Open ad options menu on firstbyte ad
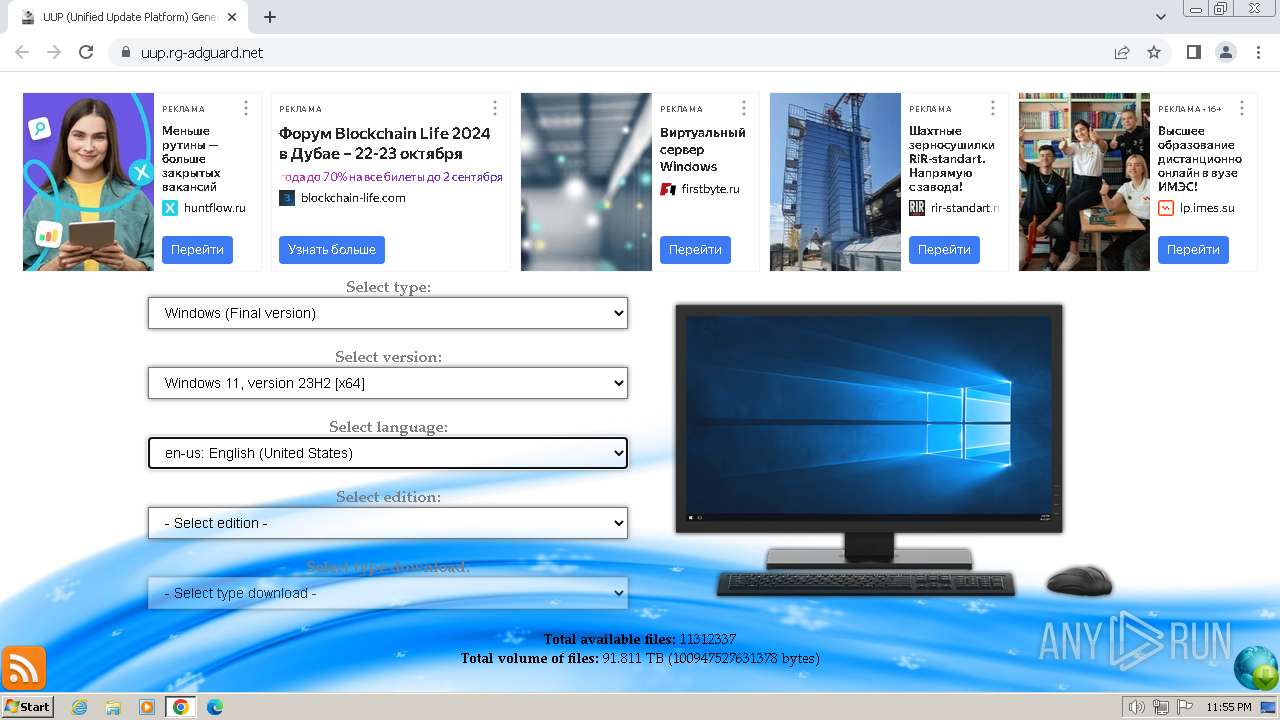 [x=744, y=108]
